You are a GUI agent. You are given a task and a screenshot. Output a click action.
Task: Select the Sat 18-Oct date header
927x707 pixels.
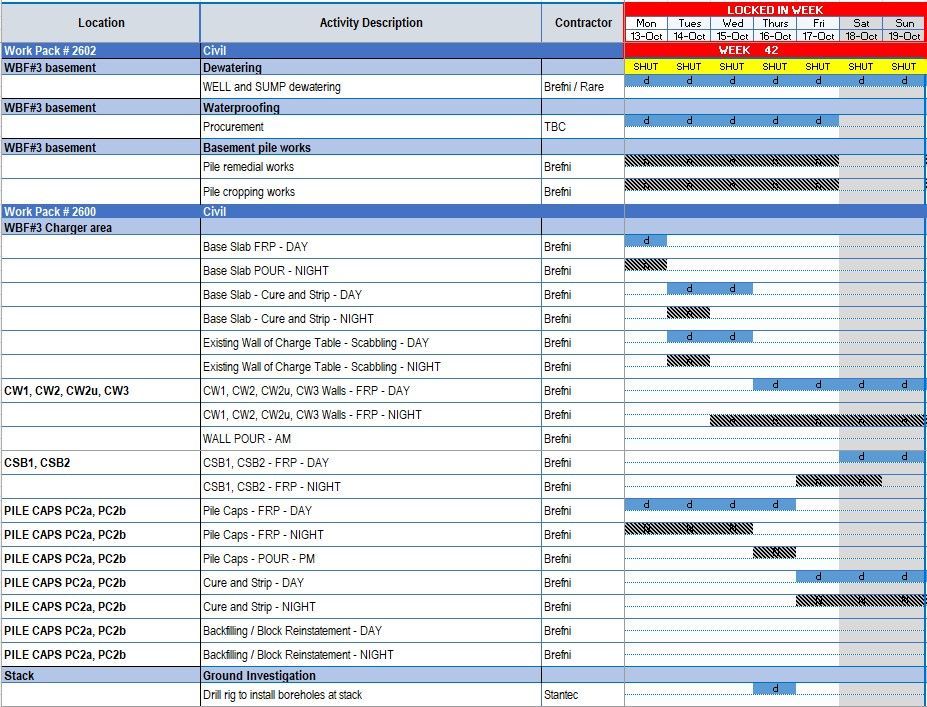[x=861, y=30]
